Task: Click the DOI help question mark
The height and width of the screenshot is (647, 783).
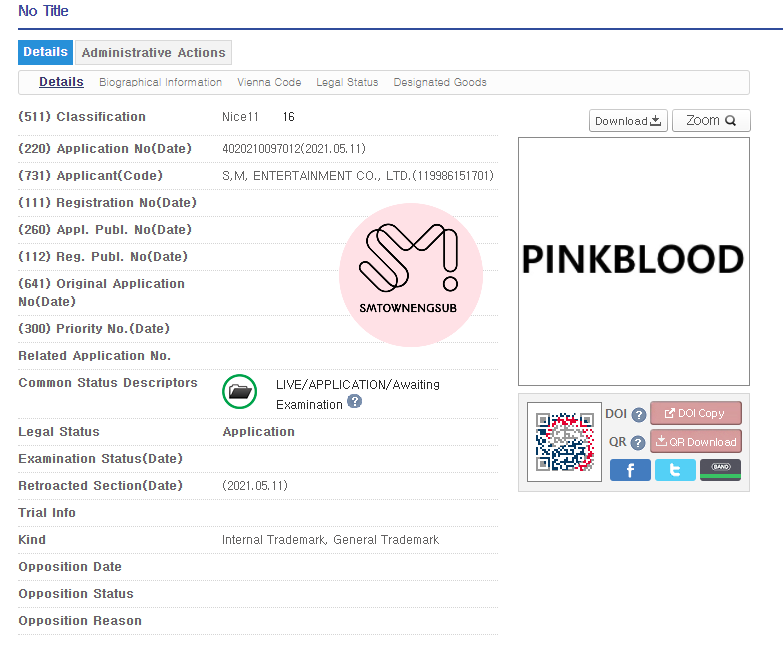Action: pyautogui.click(x=639, y=415)
